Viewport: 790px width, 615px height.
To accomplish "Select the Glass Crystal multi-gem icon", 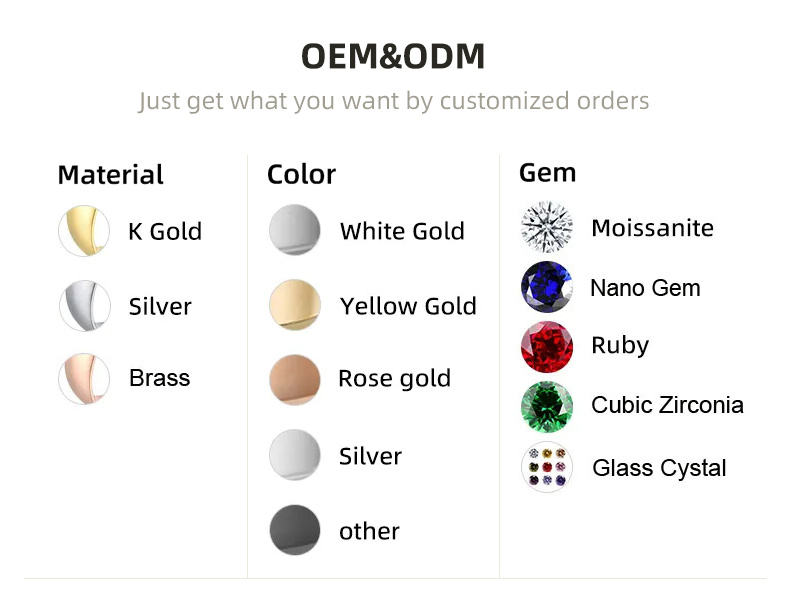I will tap(547, 467).
